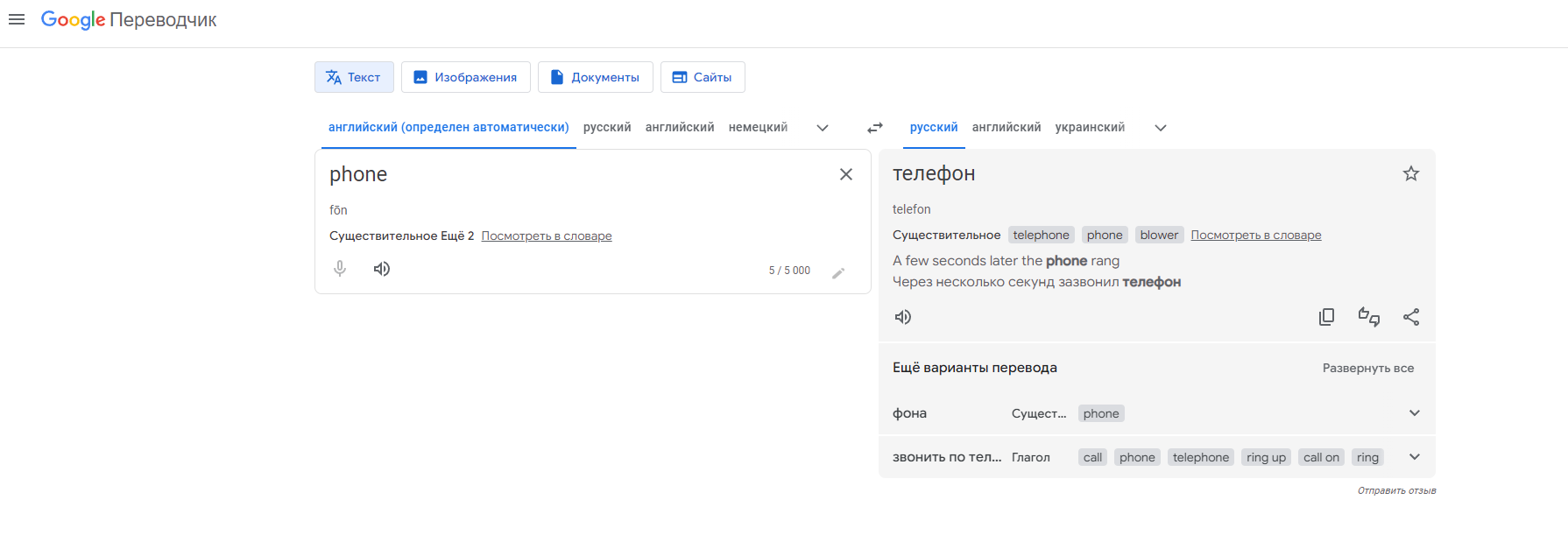Listen to the translation audio
This screenshot has width=1568, height=535.
[903, 317]
